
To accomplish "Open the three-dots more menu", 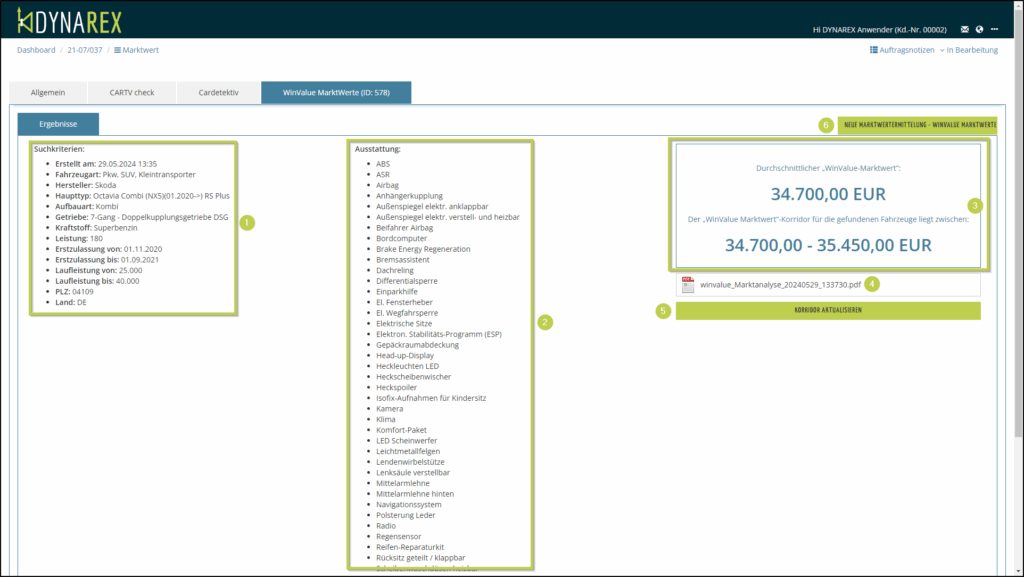I will pos(994,29).
